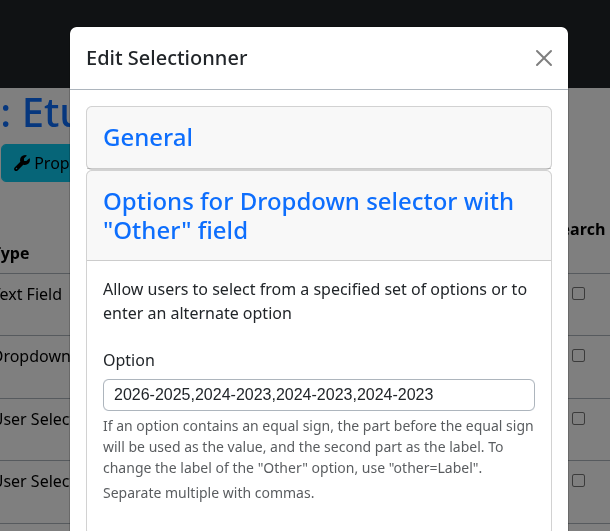Click the Properties button behind the dialog
This screenshot has height=531, width=610.
pyautogui.click(x=36, y=163)
